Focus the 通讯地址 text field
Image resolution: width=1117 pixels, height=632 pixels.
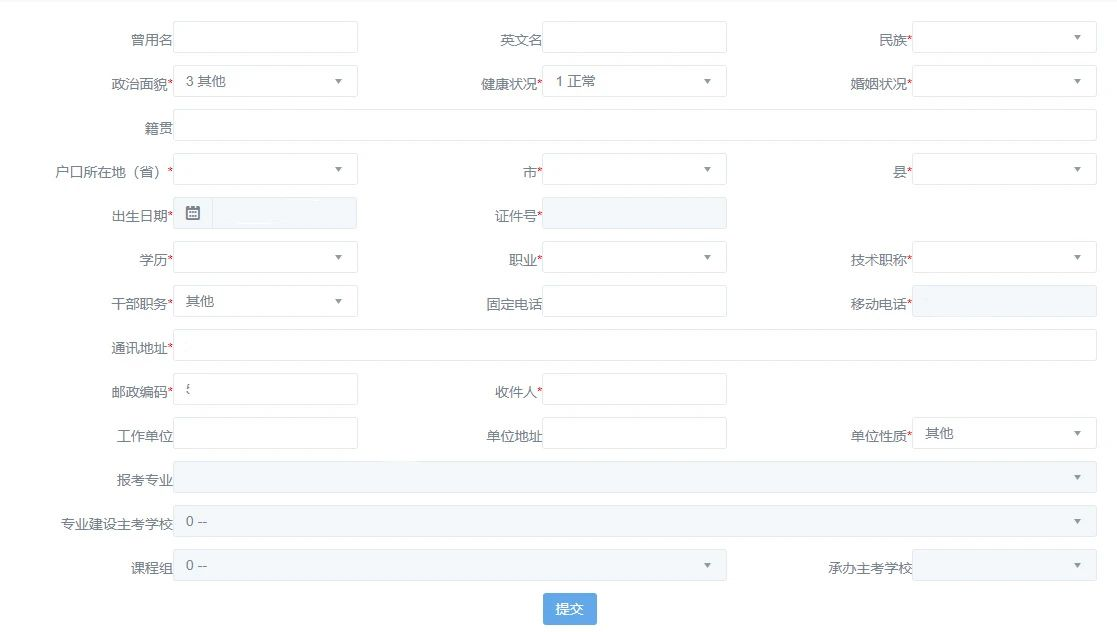pyautogui.click(x=634, y=346)
